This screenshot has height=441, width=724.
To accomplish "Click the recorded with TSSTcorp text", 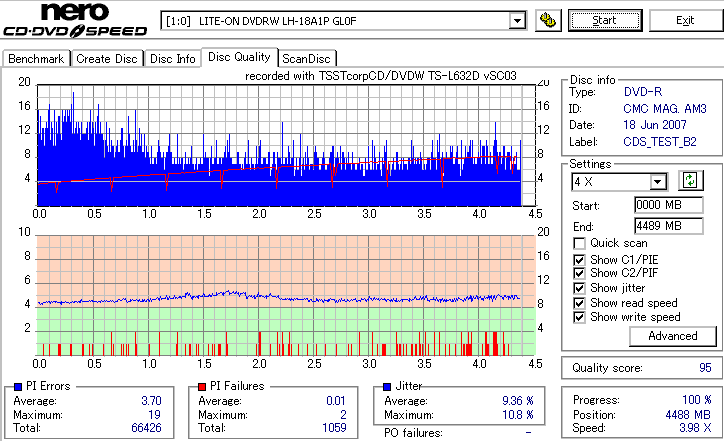I will pyautogui.click(x=380, y=76).
